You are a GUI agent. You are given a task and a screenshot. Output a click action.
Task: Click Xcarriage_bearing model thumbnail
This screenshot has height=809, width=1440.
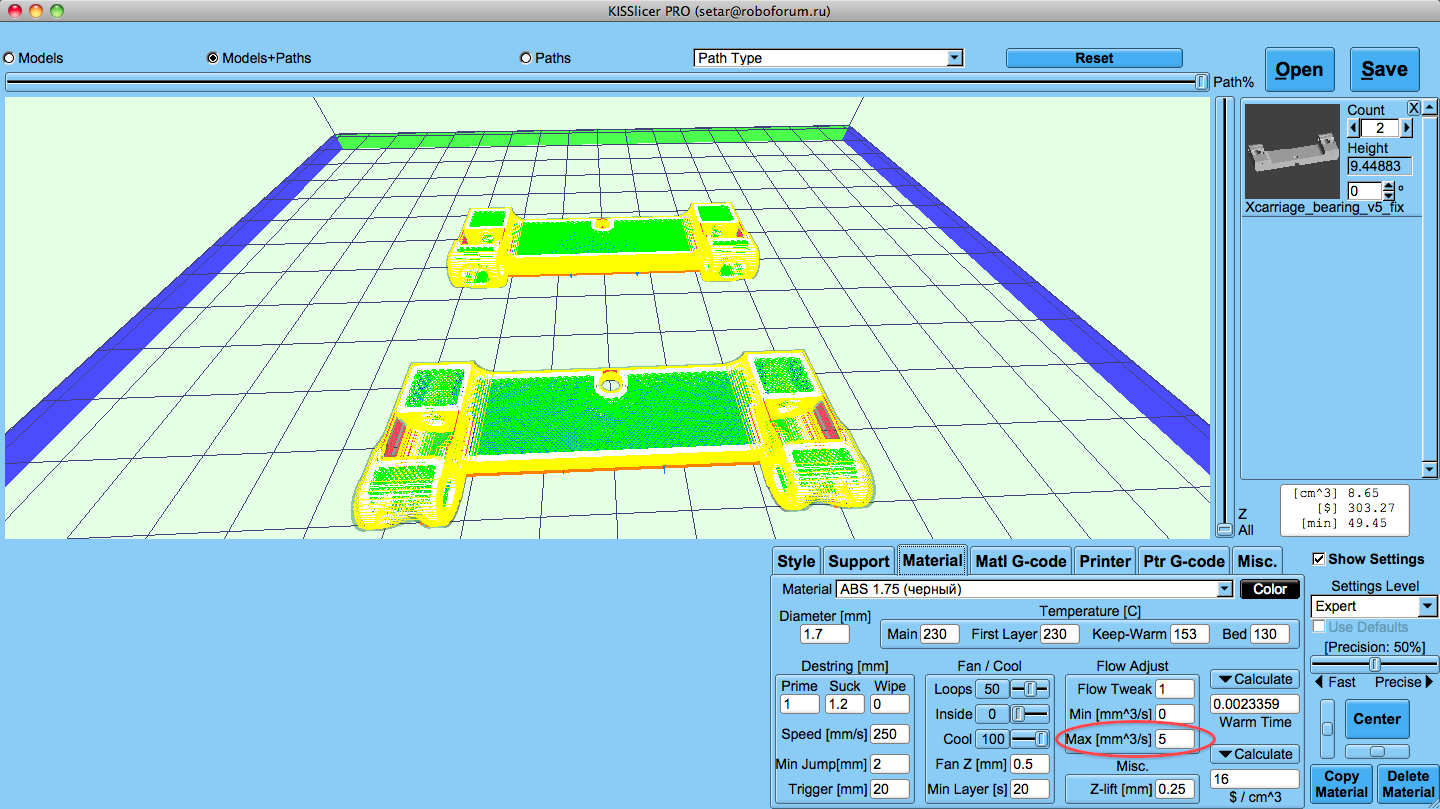click(1292, 153)
